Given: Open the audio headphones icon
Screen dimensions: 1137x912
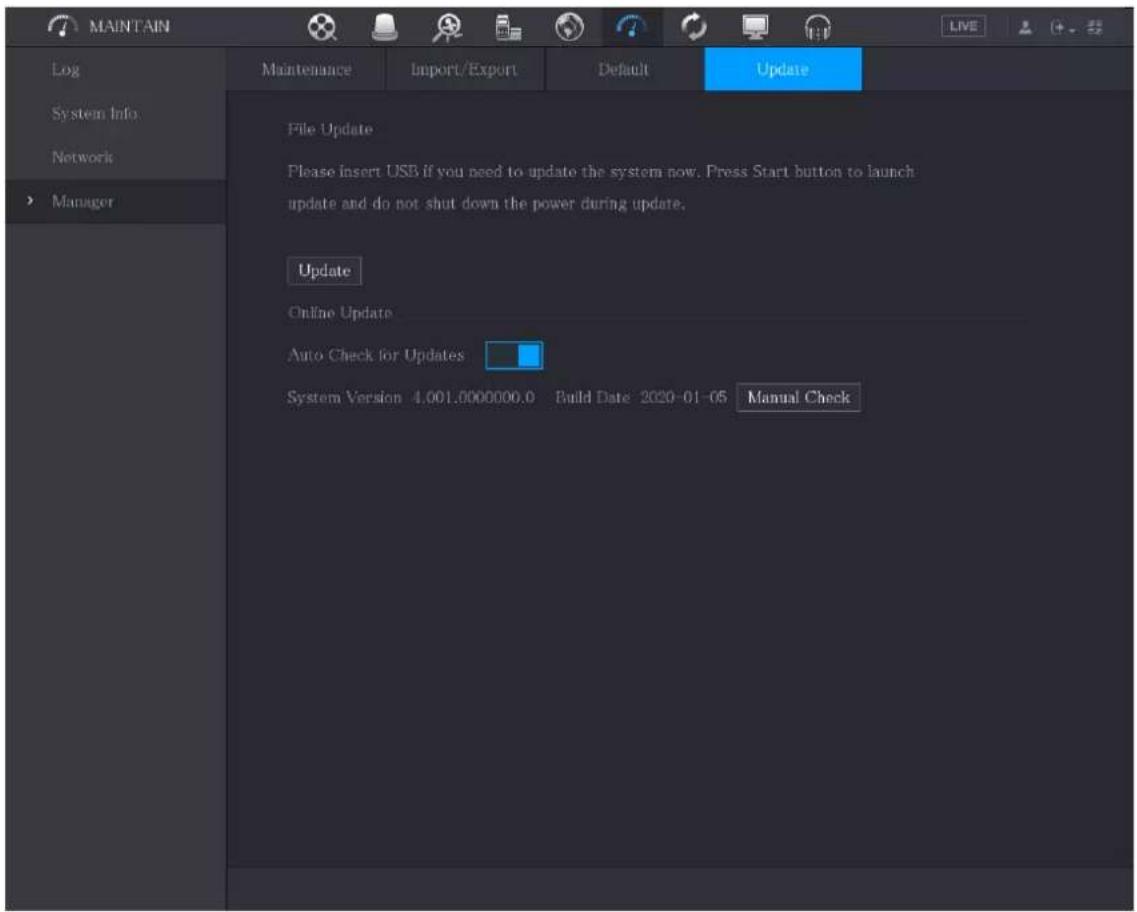Looking at the screenshot, I should click(x=818, y=28).
